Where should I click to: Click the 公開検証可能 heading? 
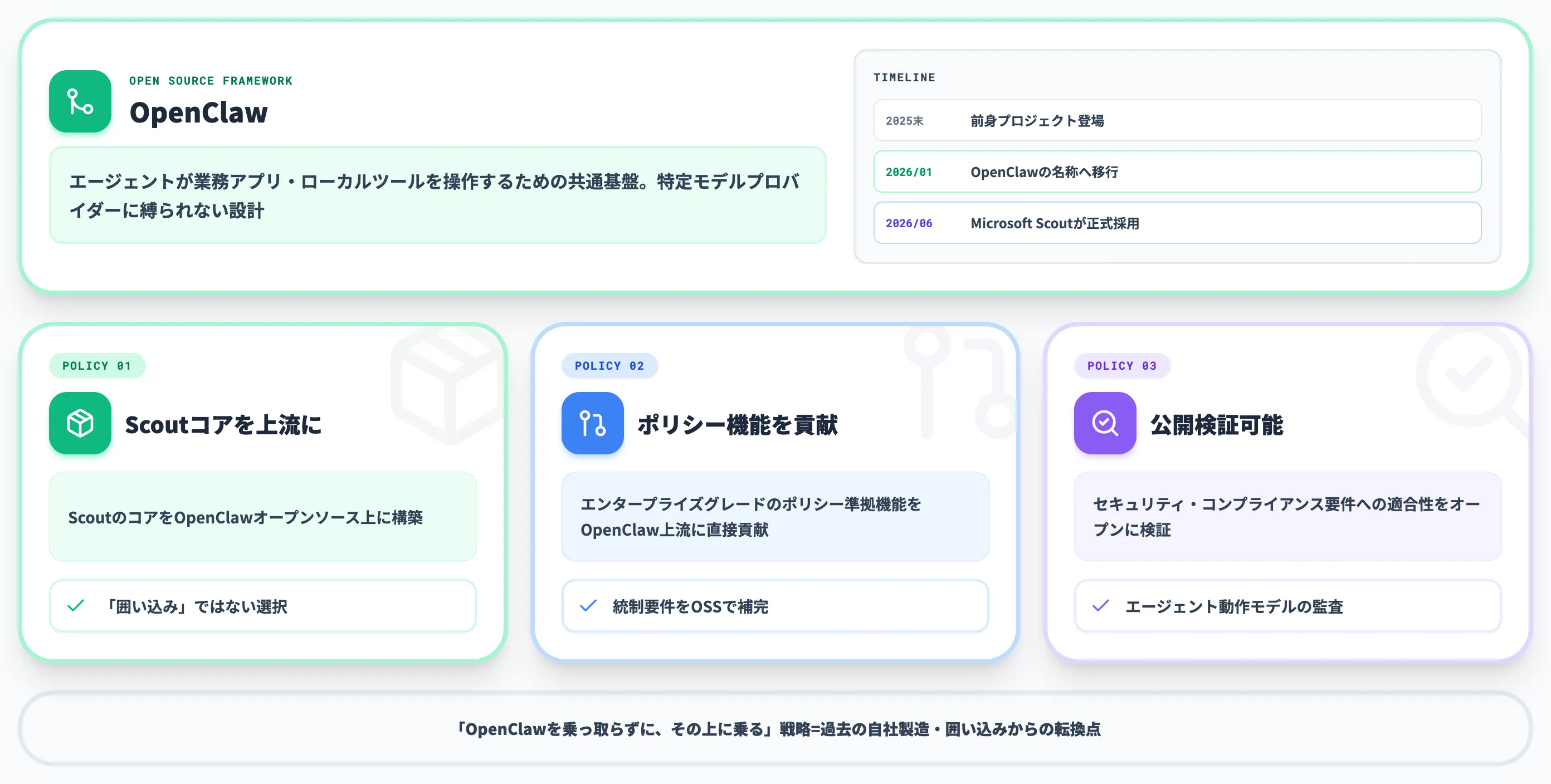[1217, 425]
